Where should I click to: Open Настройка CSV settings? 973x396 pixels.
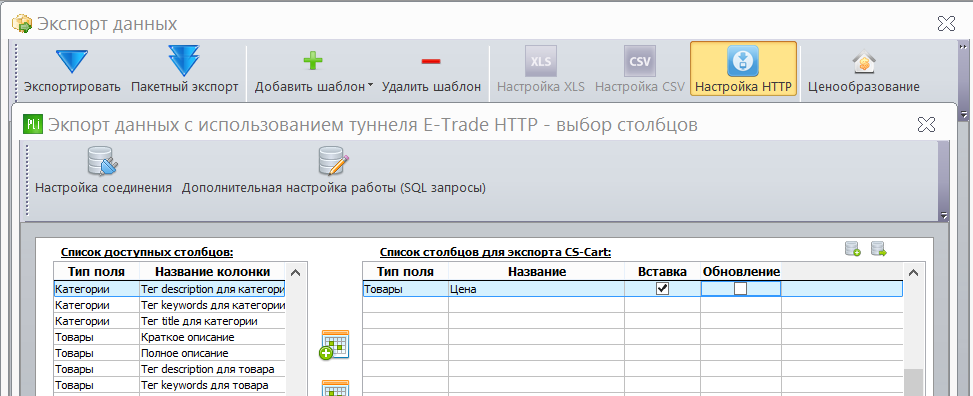point(639,70)
